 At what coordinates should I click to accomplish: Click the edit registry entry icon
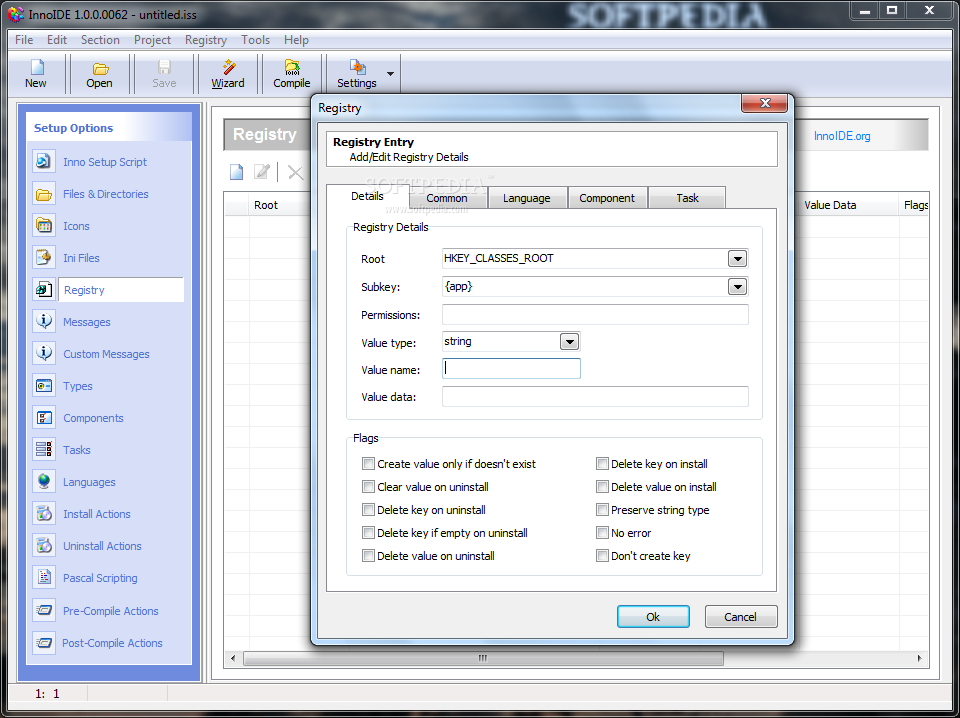click(262, 172)
